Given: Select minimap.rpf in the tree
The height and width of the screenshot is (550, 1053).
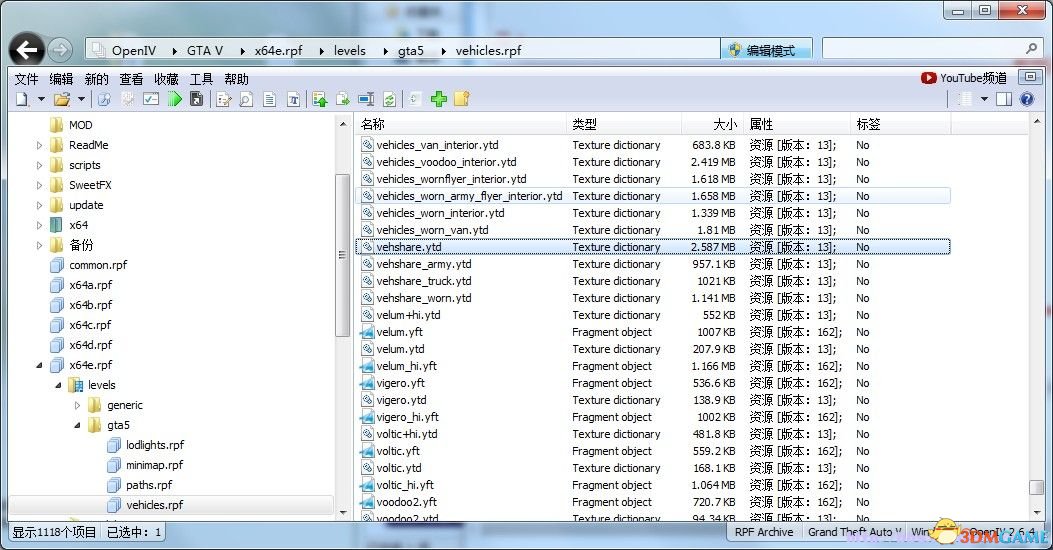Looking at the screenshot, I should point(154,465).
